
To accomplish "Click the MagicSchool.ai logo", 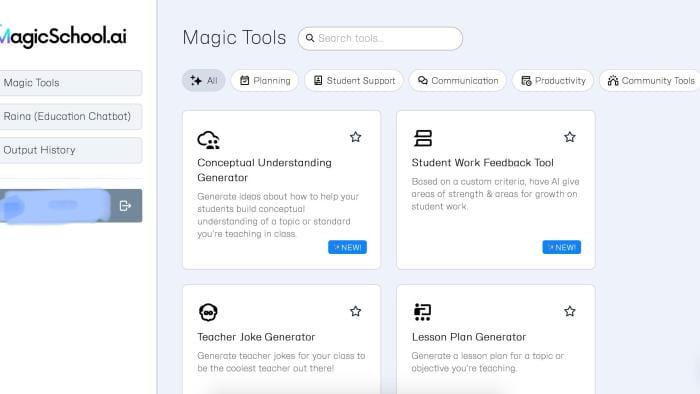I will 63,36.
